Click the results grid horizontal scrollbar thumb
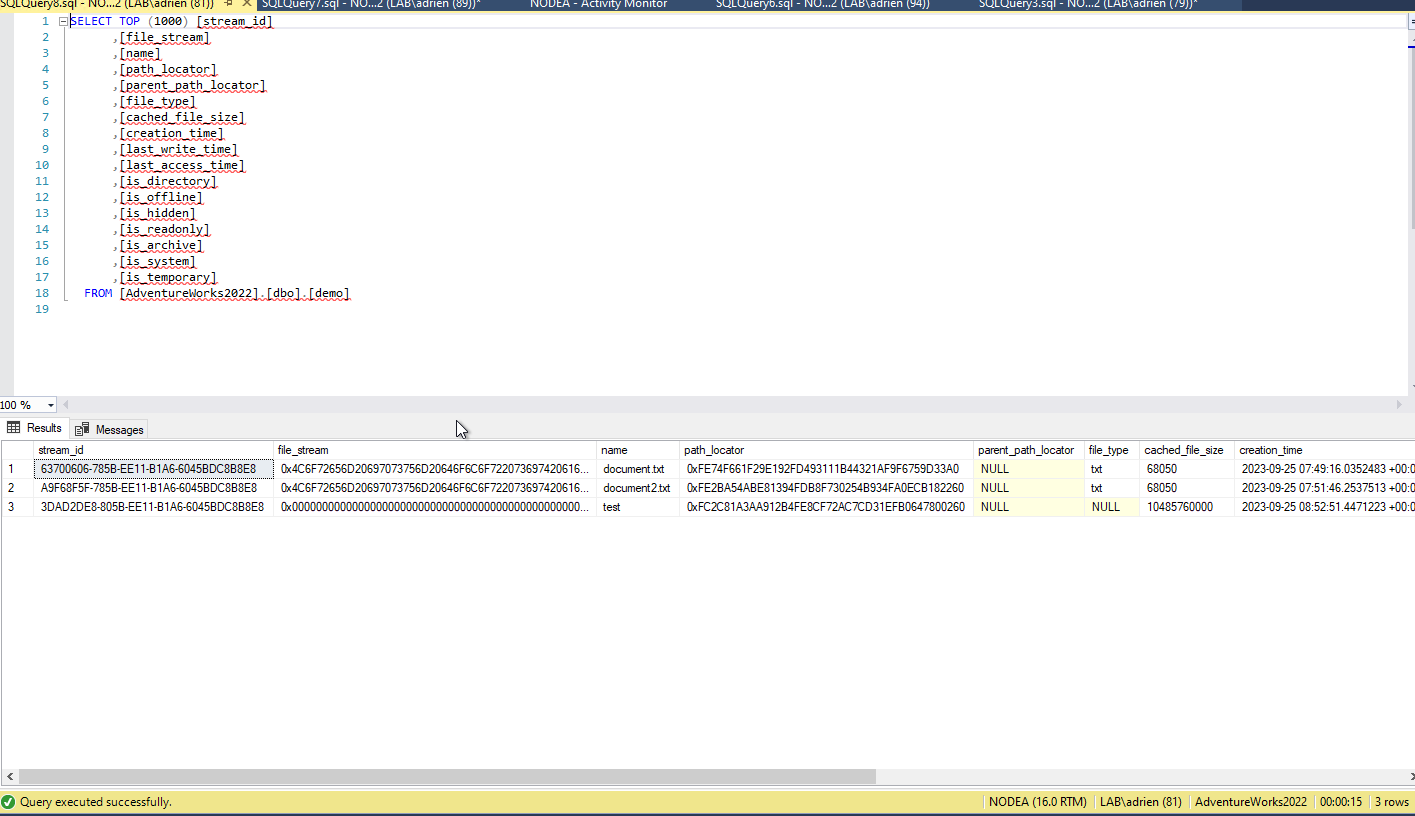The height and width of the screenshot is (816, 1415). click(x=447, y=777)
